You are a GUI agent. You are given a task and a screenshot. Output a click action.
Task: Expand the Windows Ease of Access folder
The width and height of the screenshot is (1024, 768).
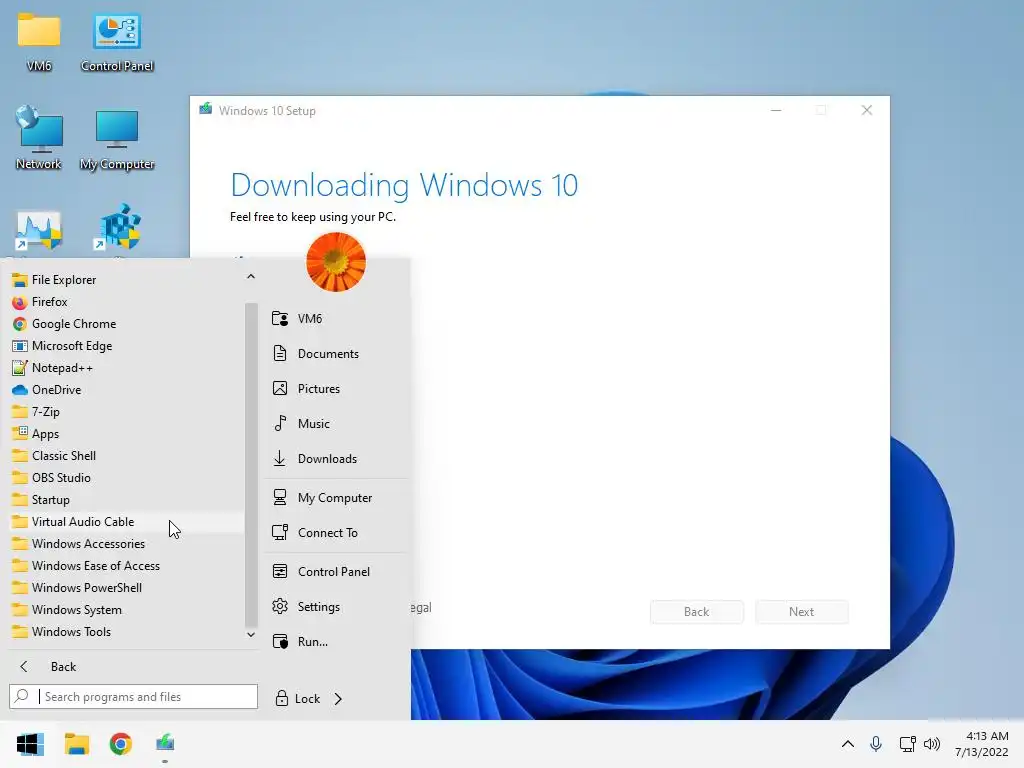[x=127, y=566]
